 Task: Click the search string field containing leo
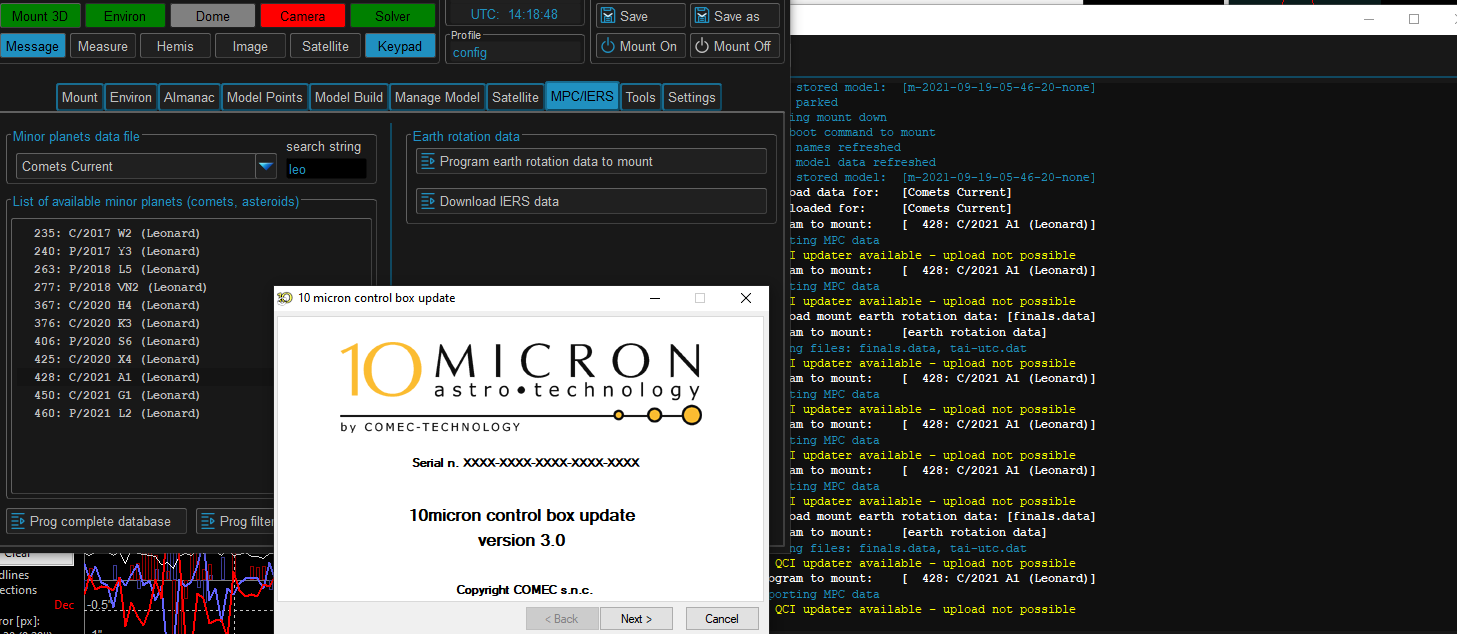[326, 169]
